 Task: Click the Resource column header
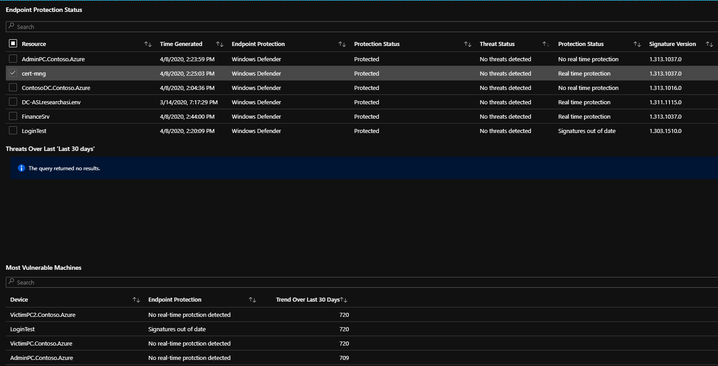34,44
